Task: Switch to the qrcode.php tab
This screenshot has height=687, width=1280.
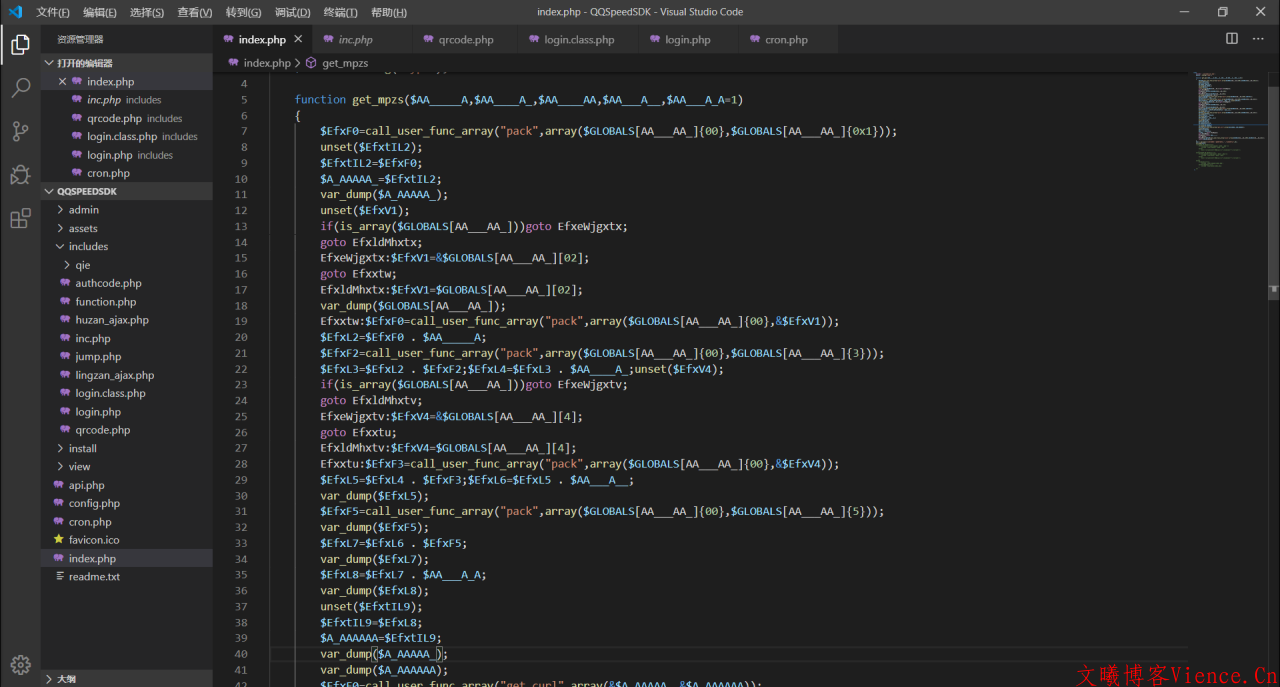Action: 465,40
